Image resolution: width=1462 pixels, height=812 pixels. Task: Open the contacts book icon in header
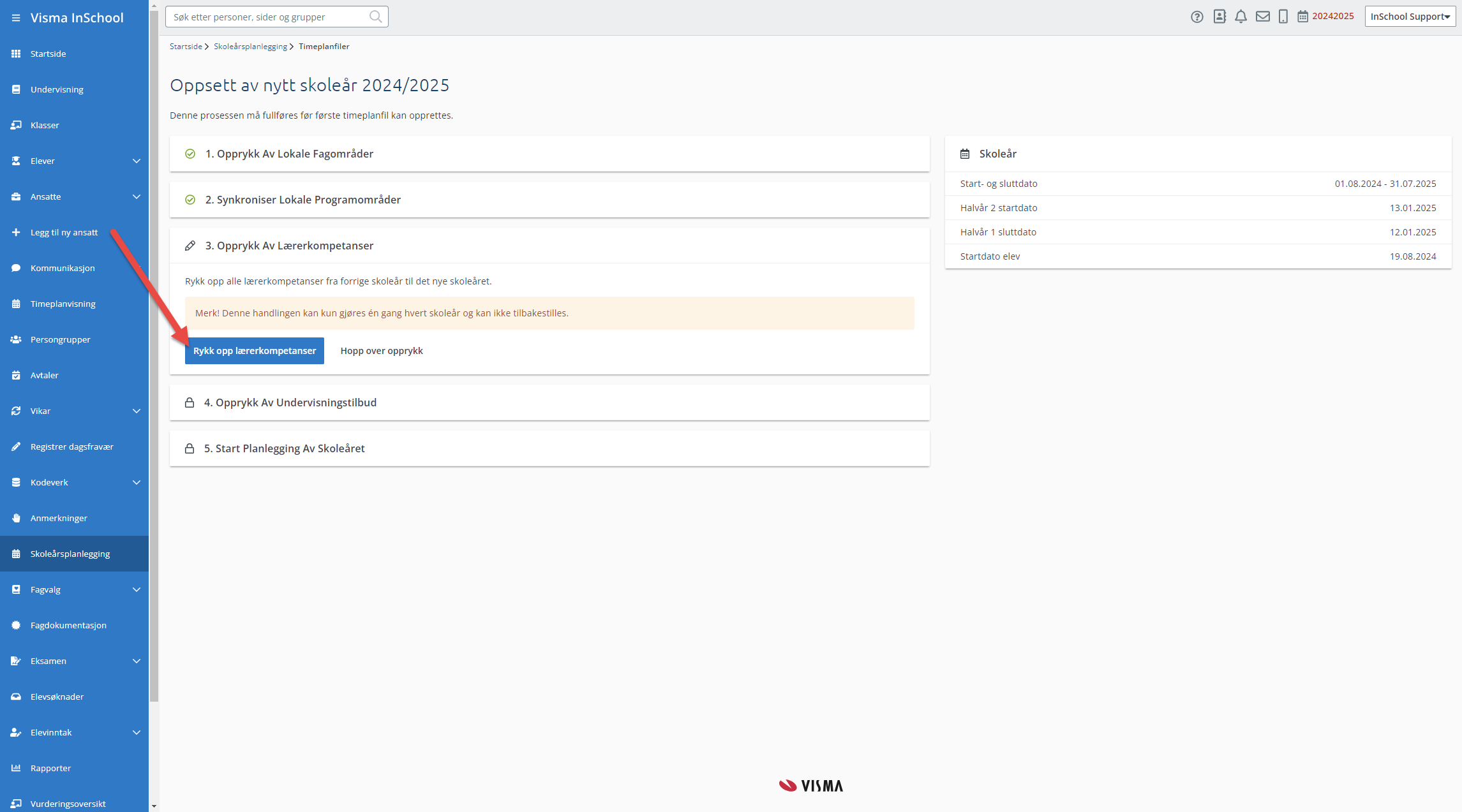point(1220,17)
